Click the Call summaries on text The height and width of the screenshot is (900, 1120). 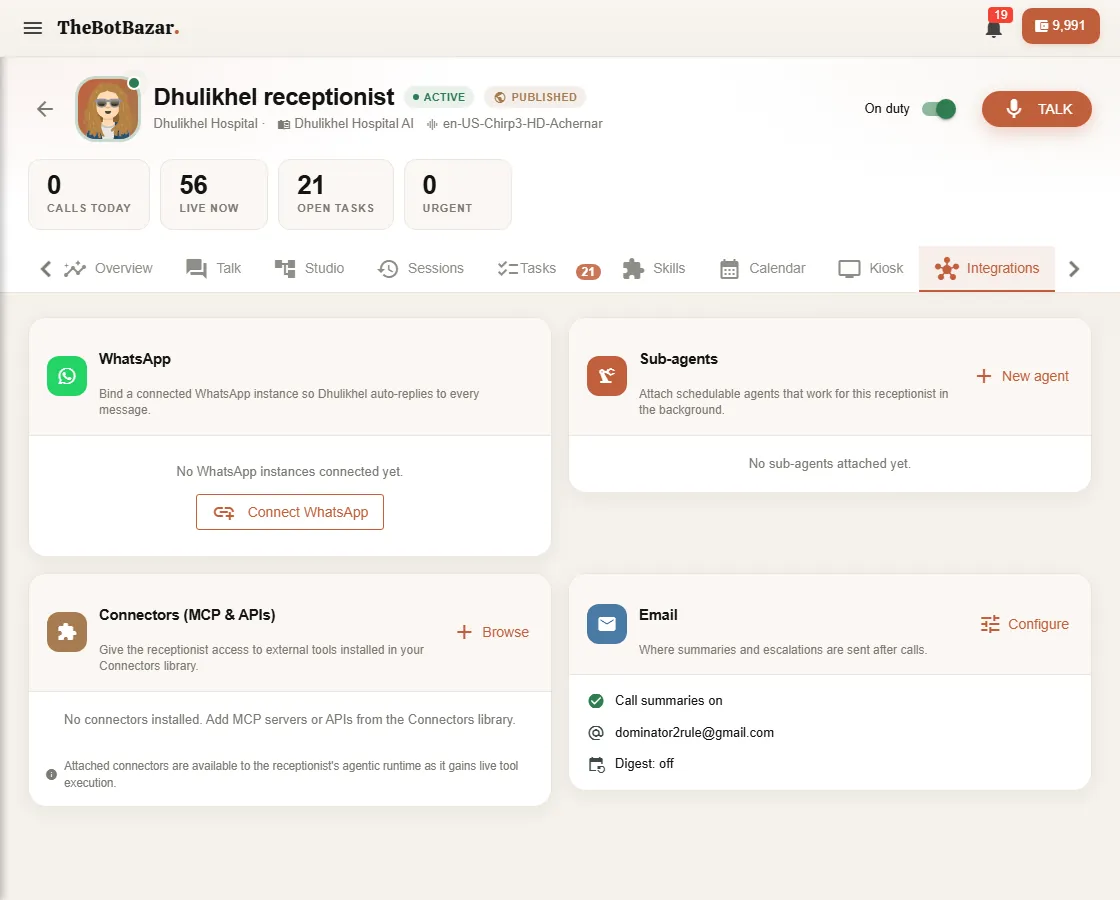pyautogui.click(x=669, y=701)
